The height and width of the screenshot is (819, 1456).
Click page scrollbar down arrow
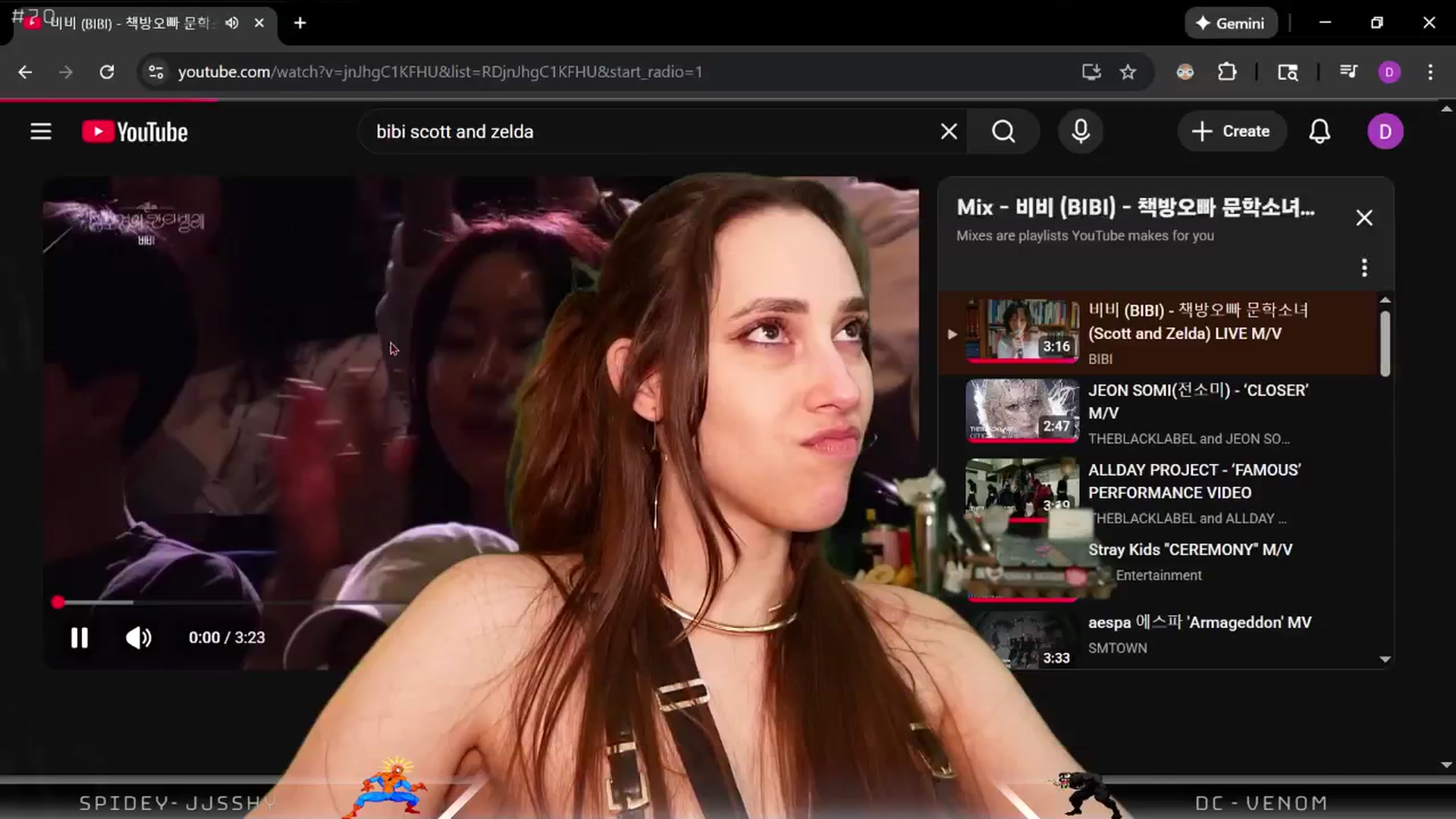(1446, 765)
